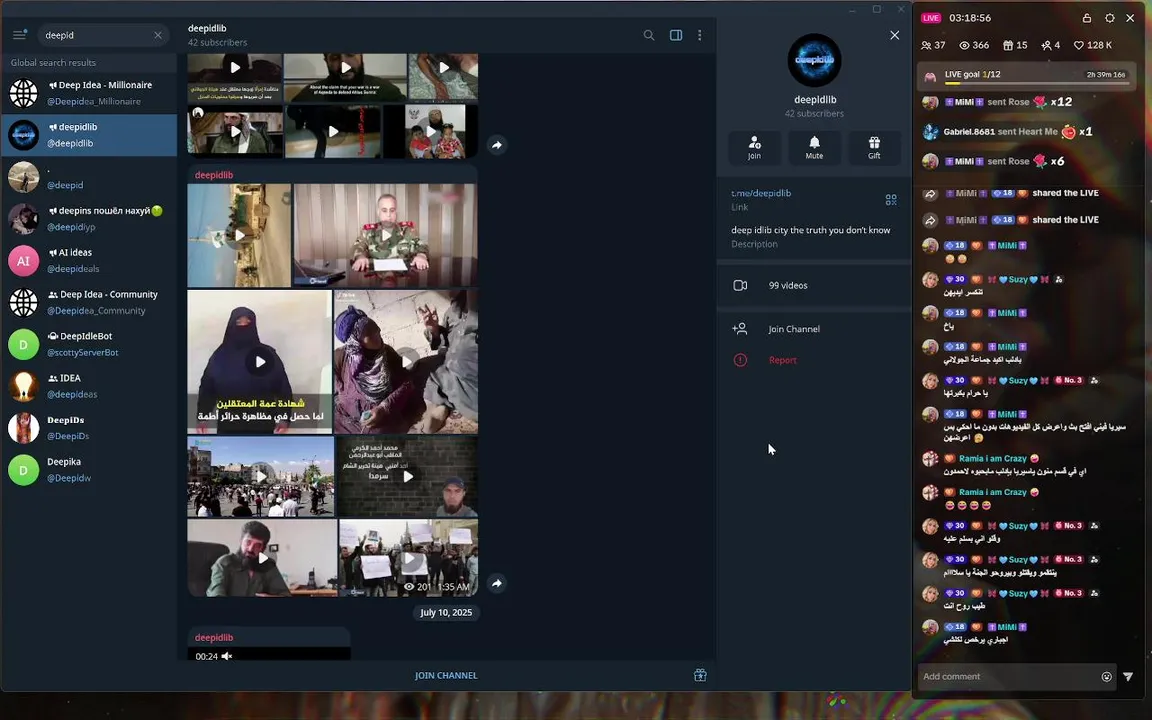Image resolution: width=1152 pixels, height=720 pixels.
Task: Click the deepidlib channel avatar in info panel
Action: point(814,60)
